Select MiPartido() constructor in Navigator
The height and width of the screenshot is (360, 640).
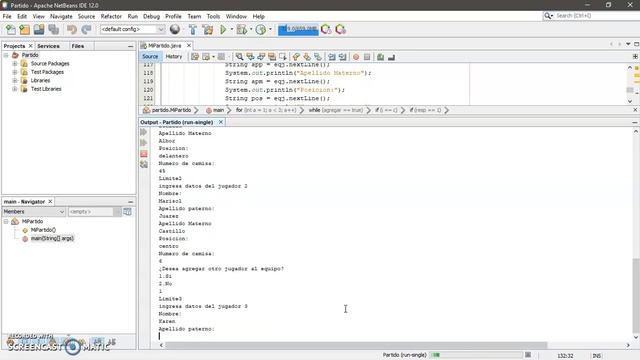(x=43, y=230)
